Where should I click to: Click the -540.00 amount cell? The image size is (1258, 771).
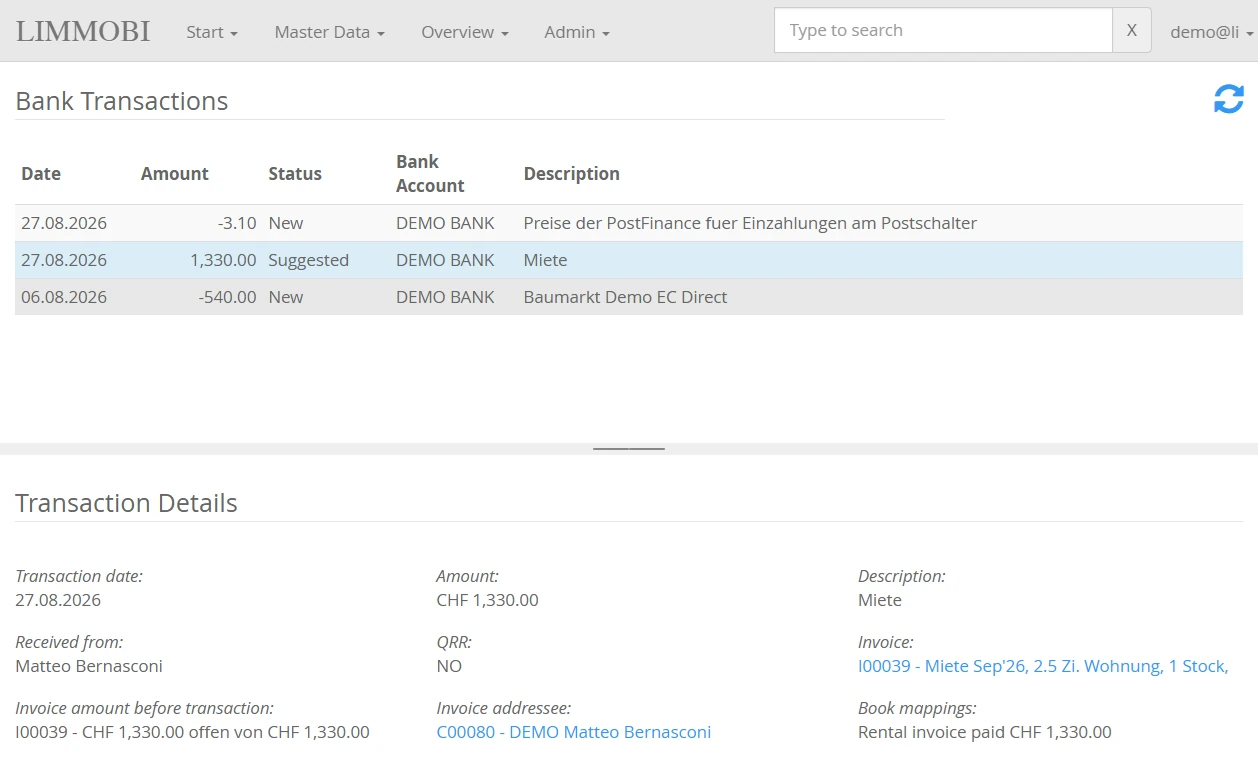(227, 297)
